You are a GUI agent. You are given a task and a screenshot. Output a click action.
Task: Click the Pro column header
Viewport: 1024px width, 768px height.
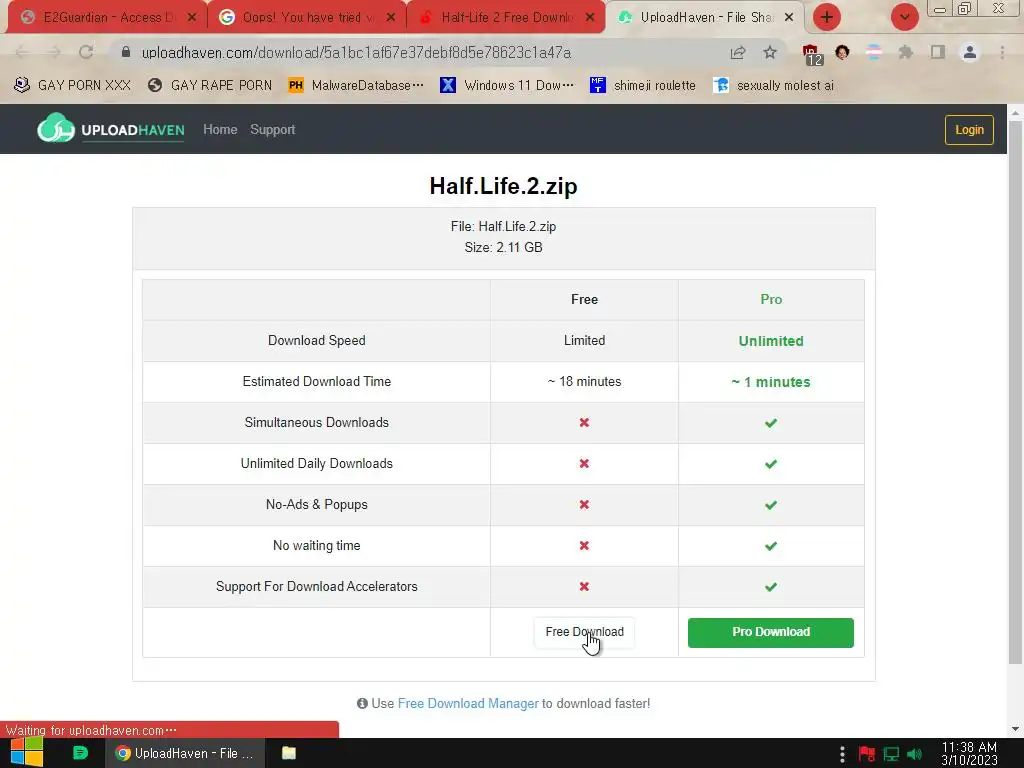[771, 299]
